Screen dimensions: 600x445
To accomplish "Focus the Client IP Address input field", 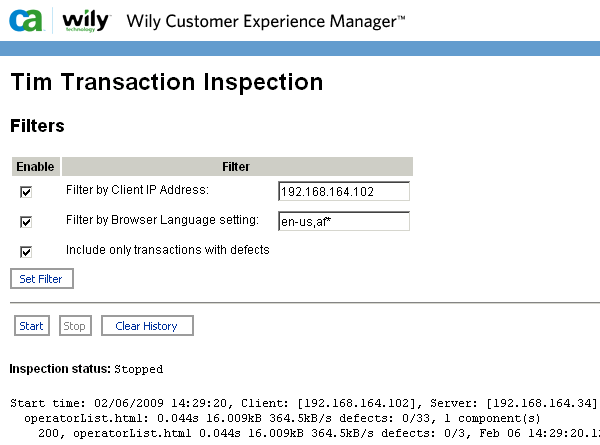I will coord(344,191).
